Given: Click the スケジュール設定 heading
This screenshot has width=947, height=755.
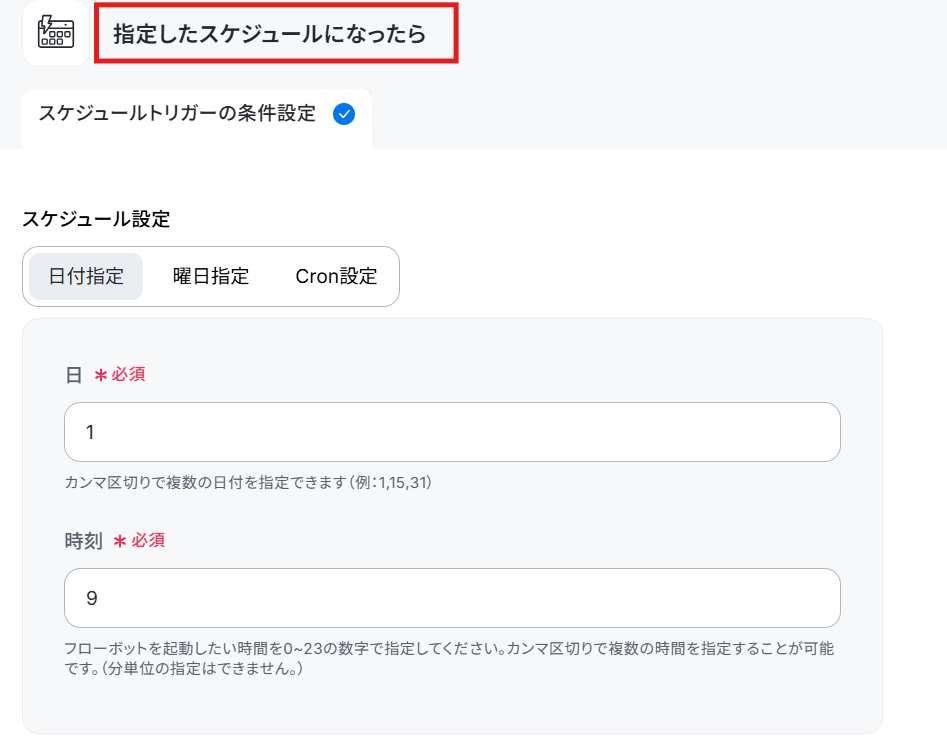Looking at the screenshot, I should click(x=96, y=219).
